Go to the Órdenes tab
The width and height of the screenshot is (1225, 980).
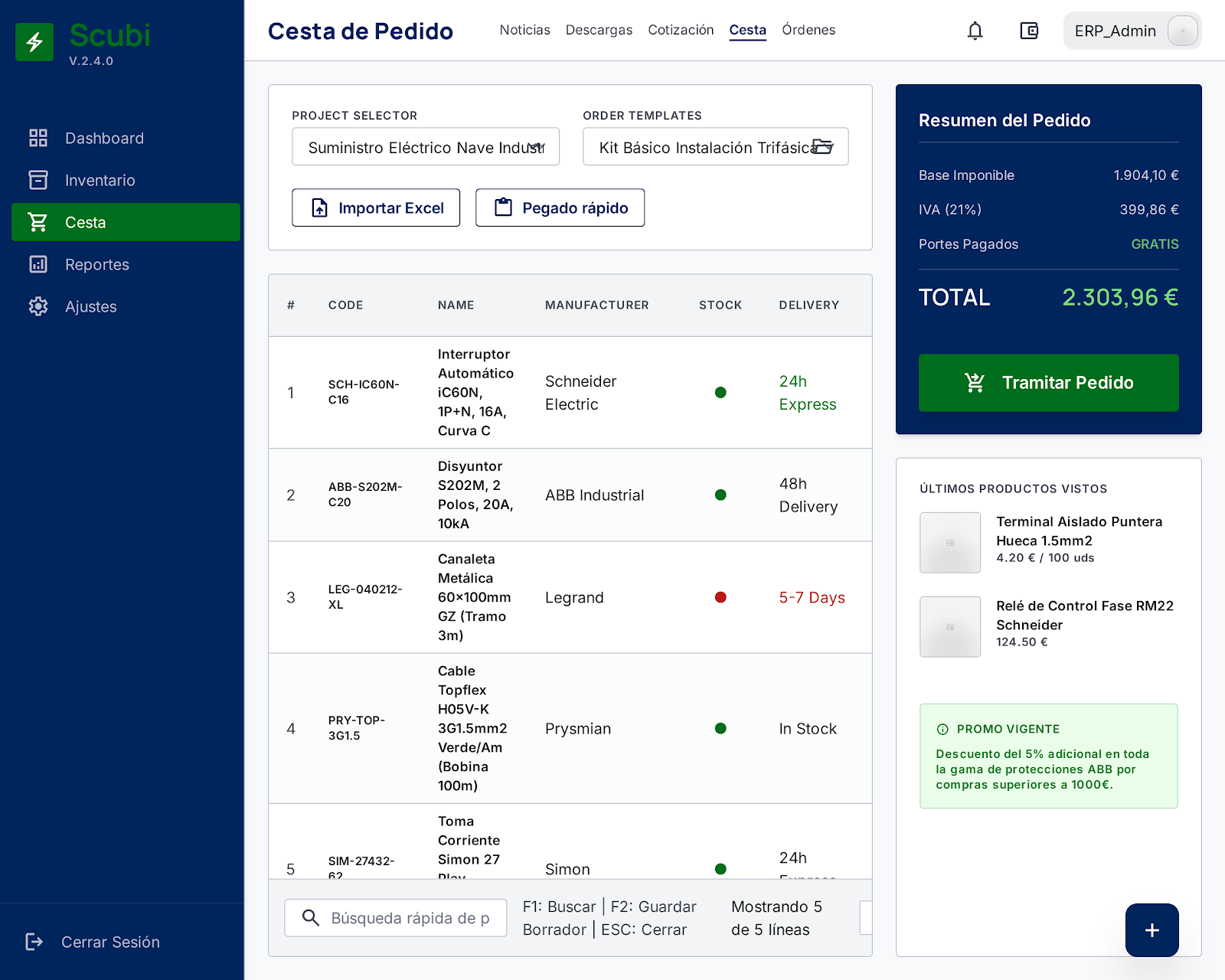click(808, 30)
